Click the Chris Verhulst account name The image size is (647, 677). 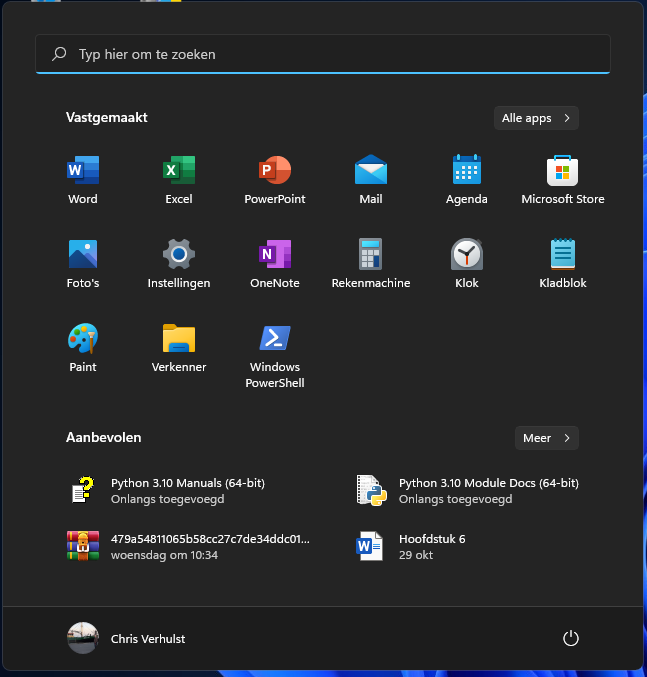click(148, 639)
